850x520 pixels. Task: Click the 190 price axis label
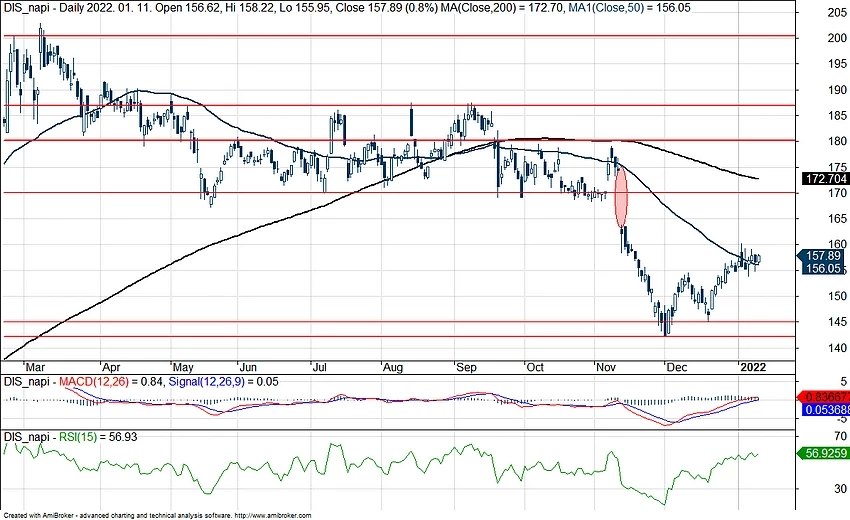[x=837, y=90]
